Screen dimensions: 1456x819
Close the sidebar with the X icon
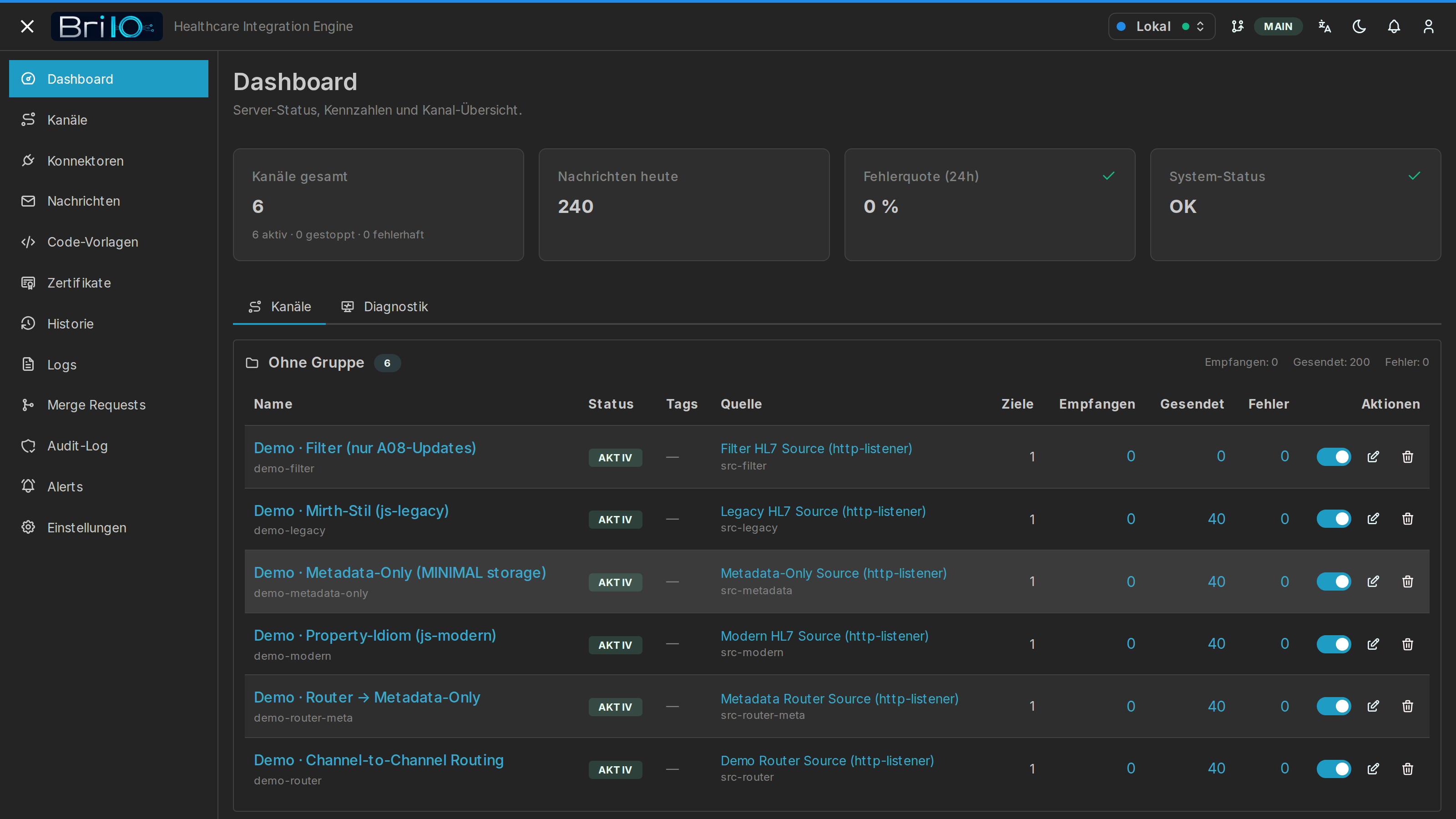click(x=27, y=26)
